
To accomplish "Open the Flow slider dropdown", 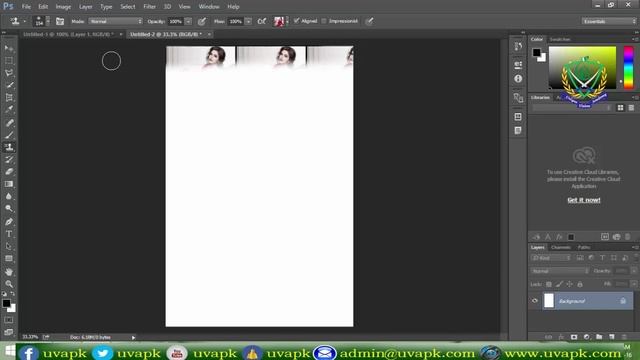I will [248, 21].
